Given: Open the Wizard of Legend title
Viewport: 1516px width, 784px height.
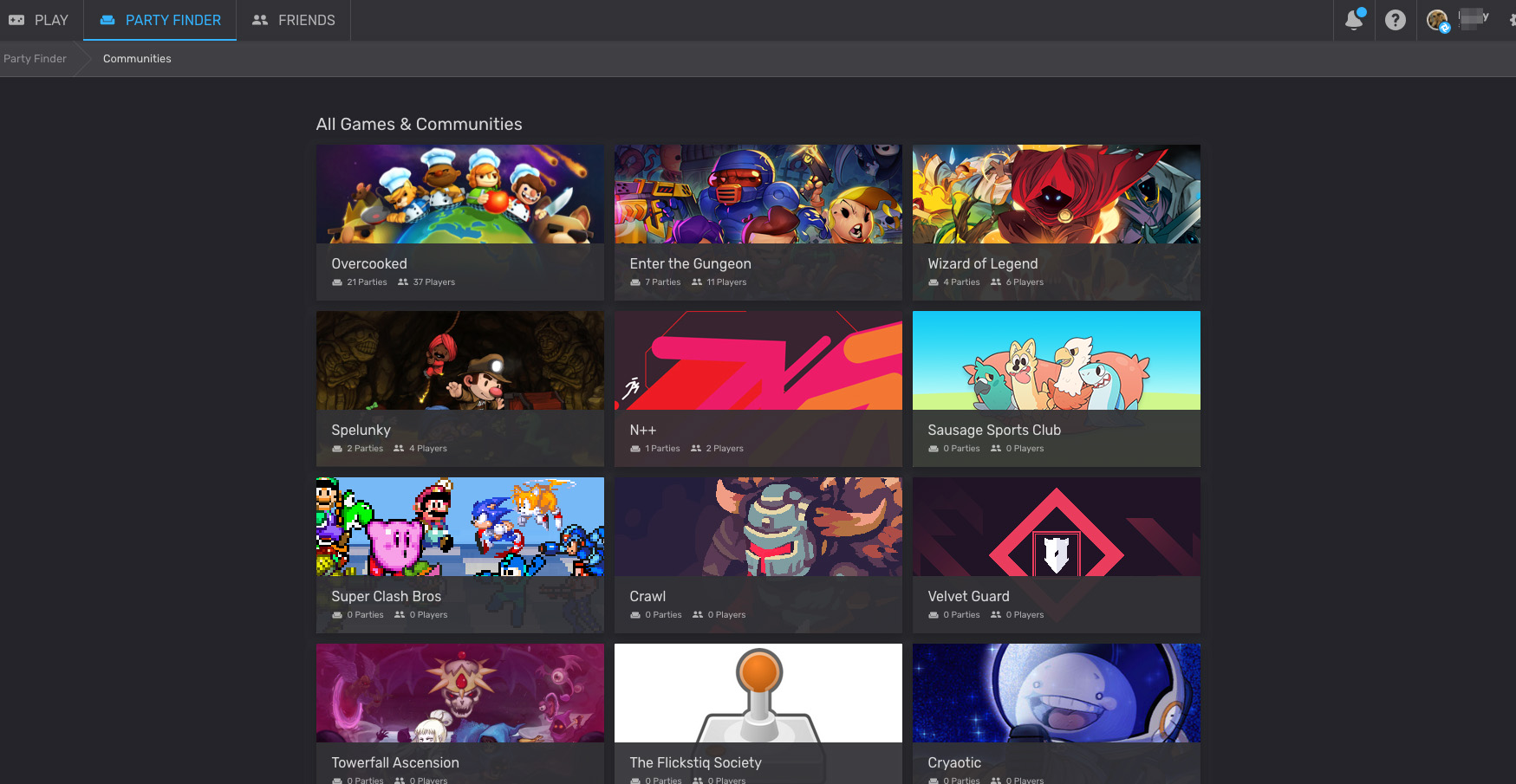Looking at the screenshot, I should 983,263.
